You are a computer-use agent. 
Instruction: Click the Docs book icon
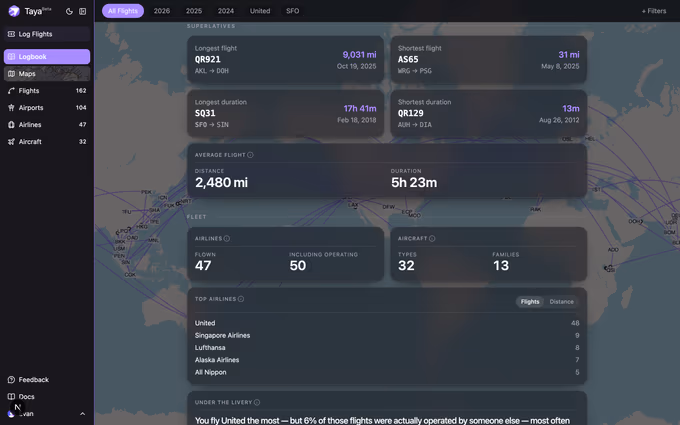11,396
